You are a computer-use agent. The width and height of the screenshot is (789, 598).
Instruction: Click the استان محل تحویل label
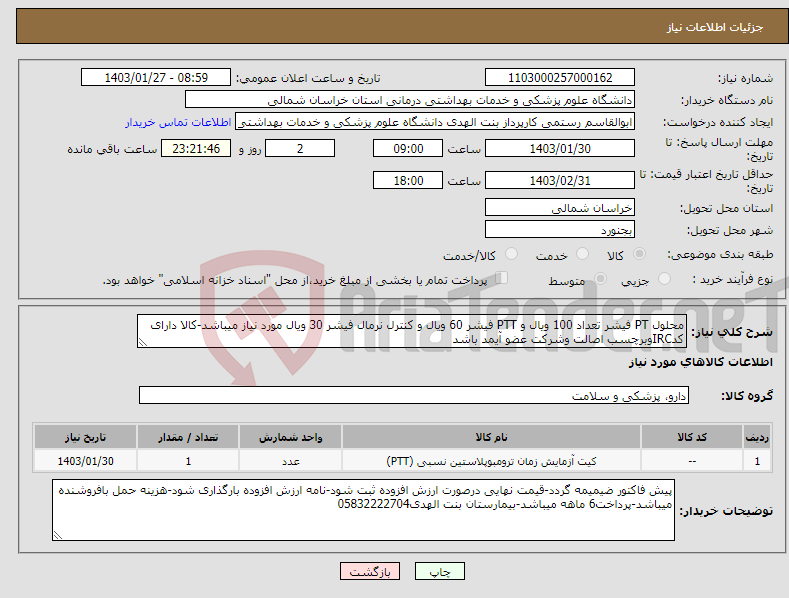tap(726, 208)
